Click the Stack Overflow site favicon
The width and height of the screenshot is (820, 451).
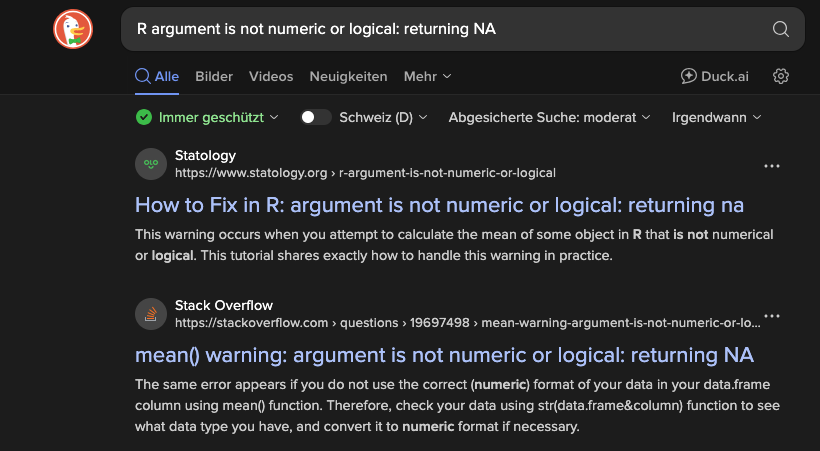tap(150, 314)
